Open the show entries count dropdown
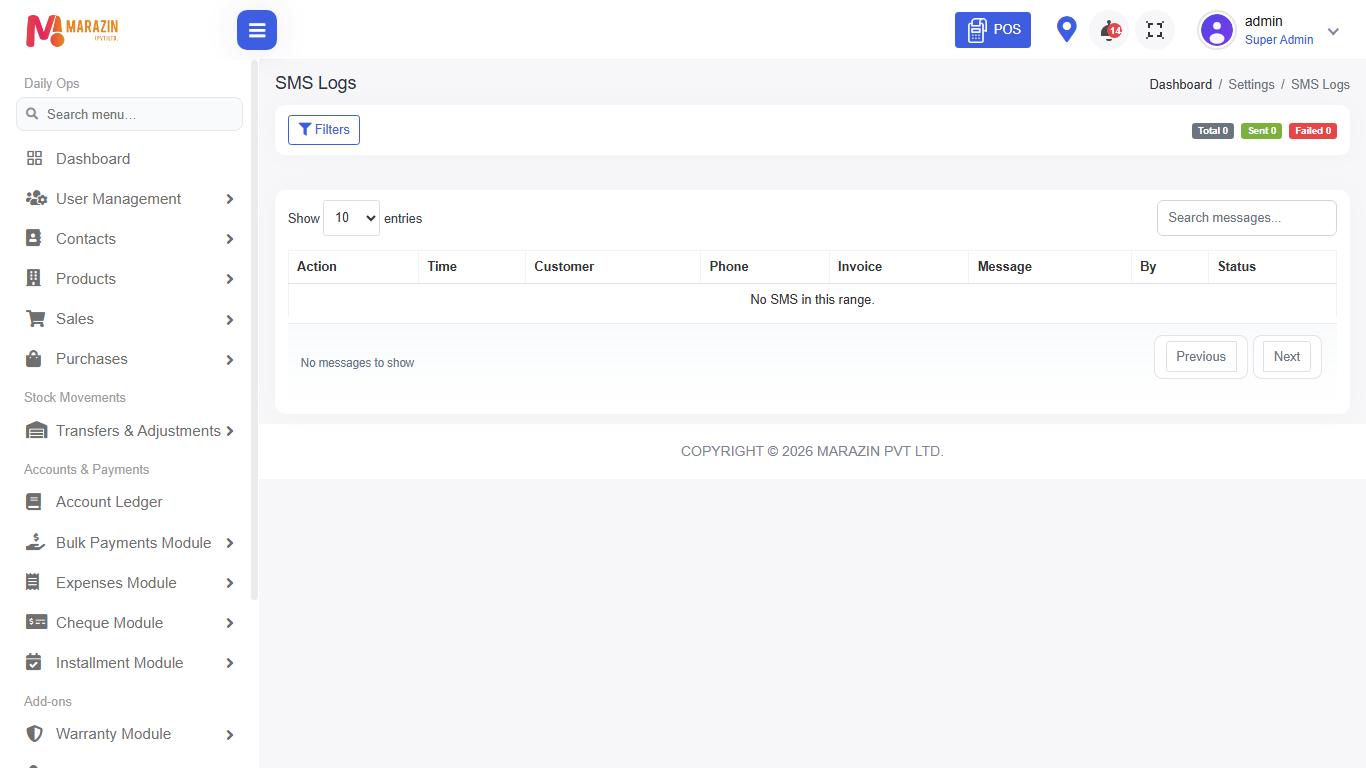 [x=351, y=218]
